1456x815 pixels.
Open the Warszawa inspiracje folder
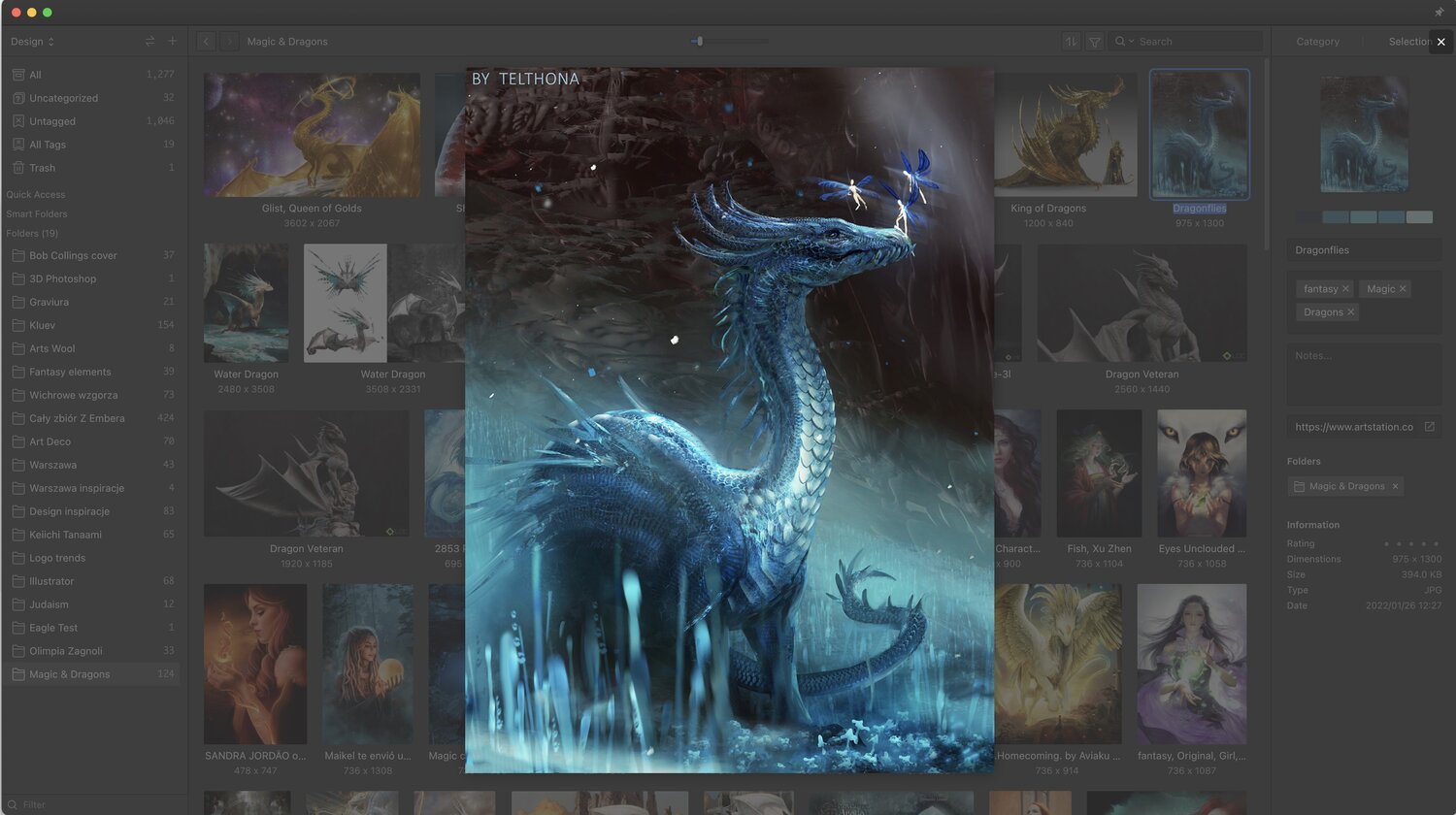tap(91, 488)
